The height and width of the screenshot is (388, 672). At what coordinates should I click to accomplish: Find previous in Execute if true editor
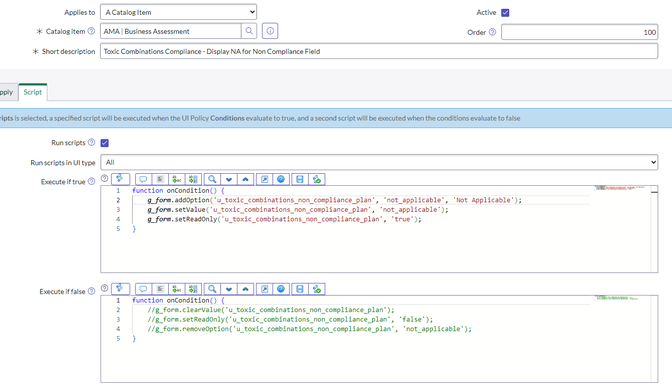pos(246,179)
